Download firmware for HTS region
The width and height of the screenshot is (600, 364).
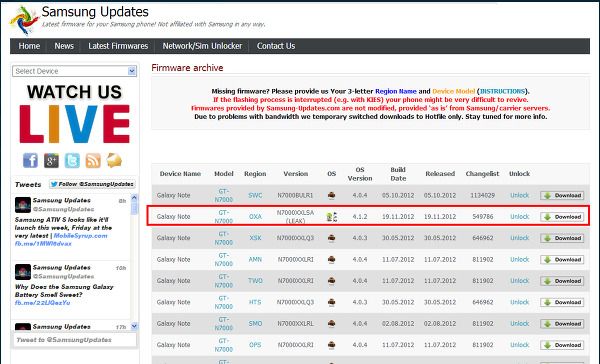pos(562,302)
